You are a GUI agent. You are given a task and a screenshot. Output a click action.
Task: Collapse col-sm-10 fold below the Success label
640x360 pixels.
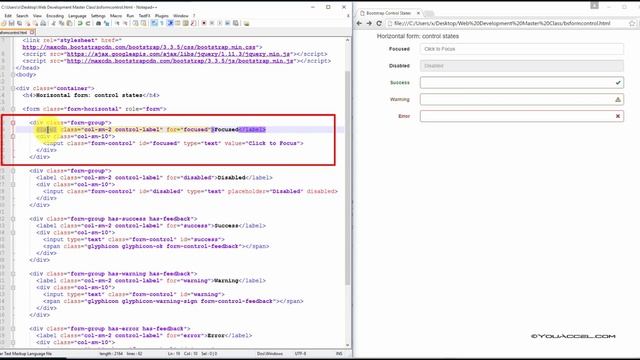pos(13,233)
